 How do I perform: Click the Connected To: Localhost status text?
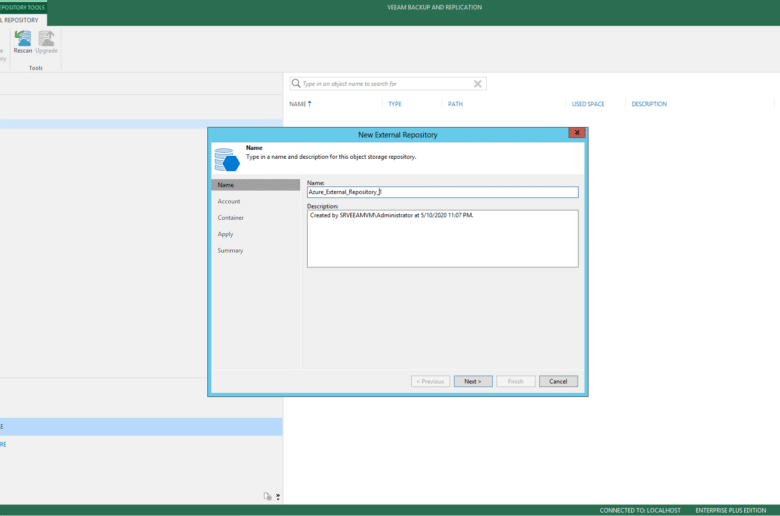tap(640, 510)
